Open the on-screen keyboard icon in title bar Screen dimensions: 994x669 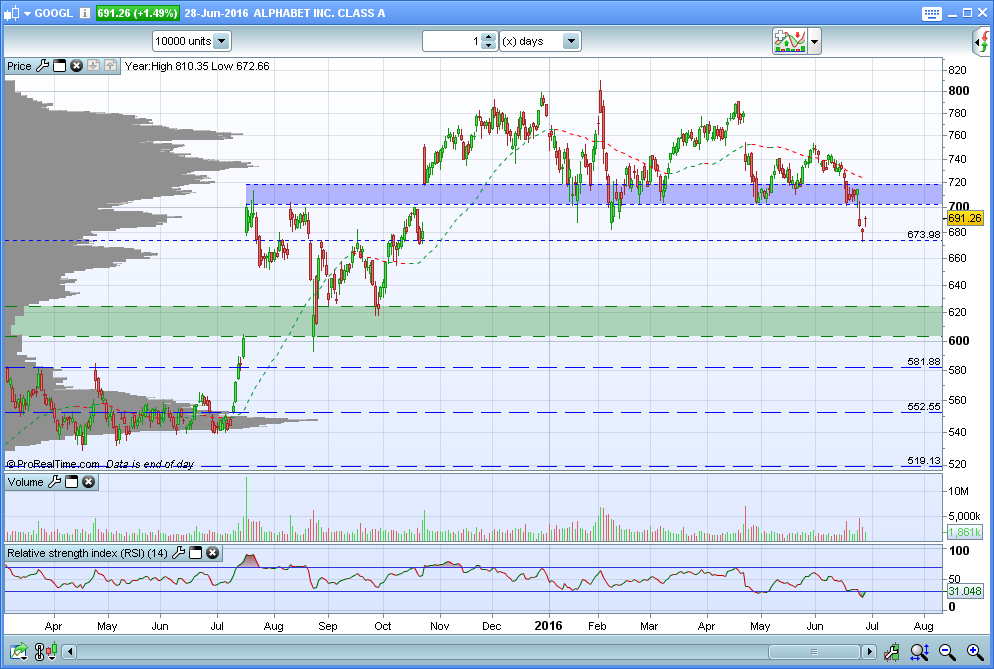(932, 13)
